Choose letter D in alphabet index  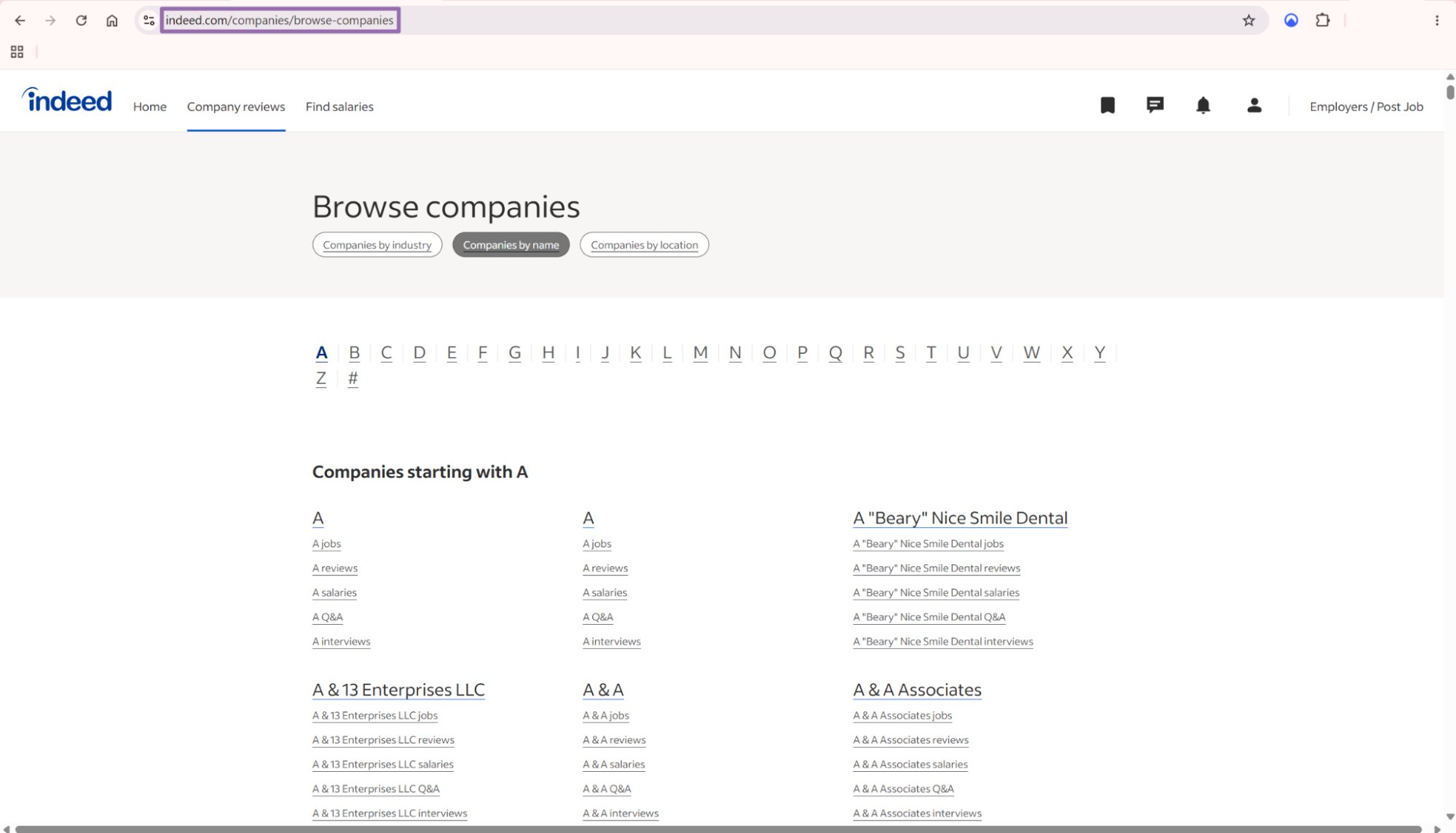419,352
